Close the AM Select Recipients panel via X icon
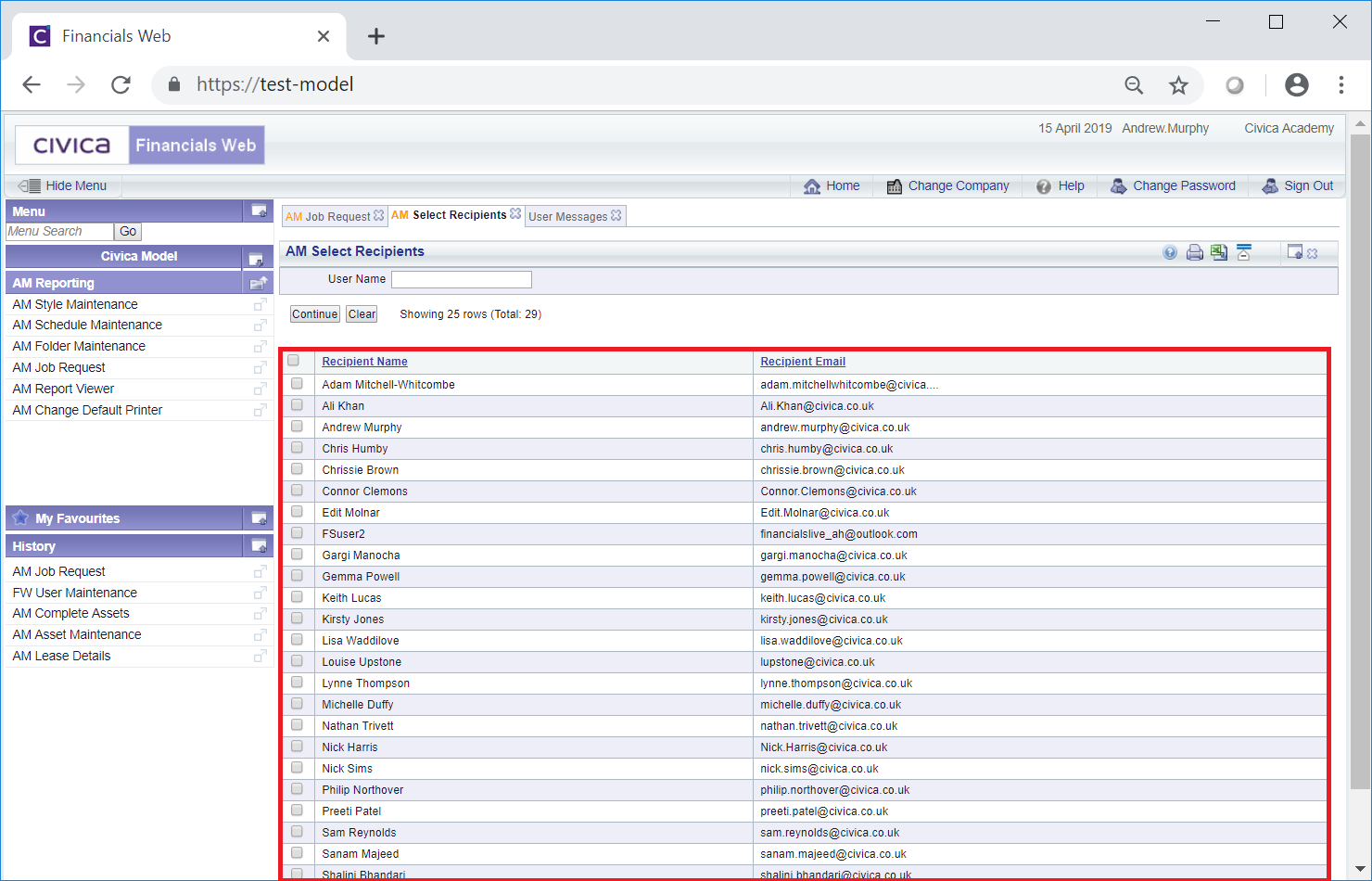This screenshot has width=1372, height=881. pyautogui.click(x=1313, y=253)
